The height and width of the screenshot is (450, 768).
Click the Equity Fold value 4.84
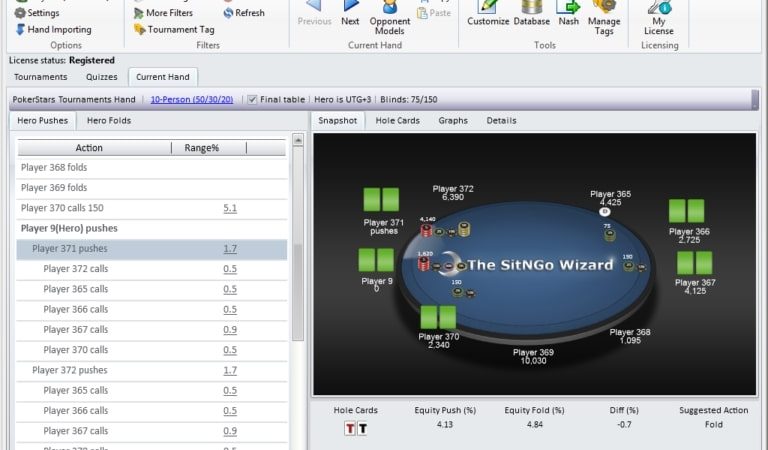click(x=534, y=425)
